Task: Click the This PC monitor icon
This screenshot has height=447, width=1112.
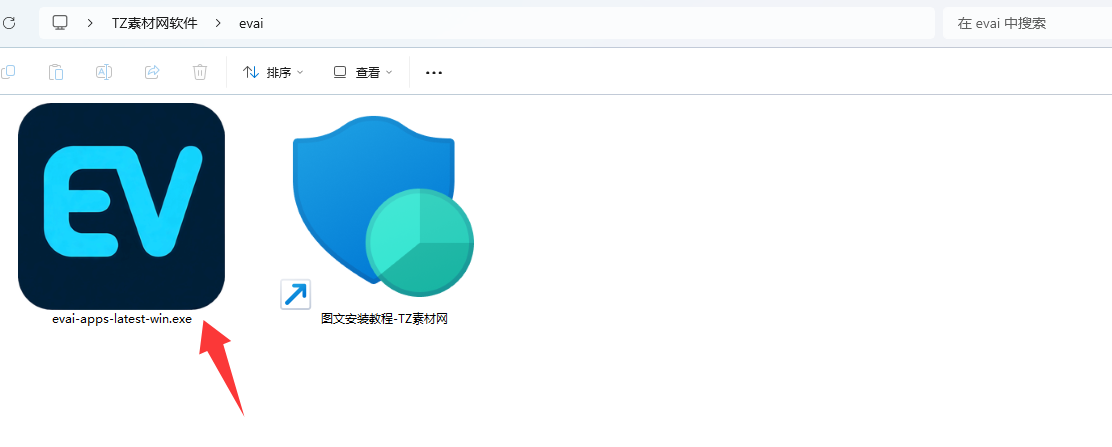Action: click(x=60, y=23)
